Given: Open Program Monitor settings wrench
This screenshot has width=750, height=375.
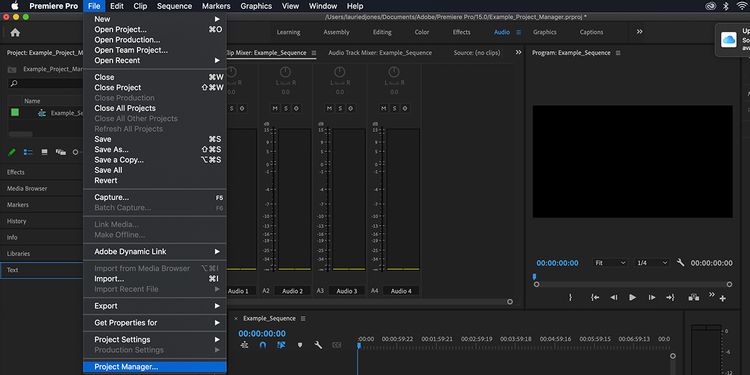Looking at the screenshot, I should point(681,263).
